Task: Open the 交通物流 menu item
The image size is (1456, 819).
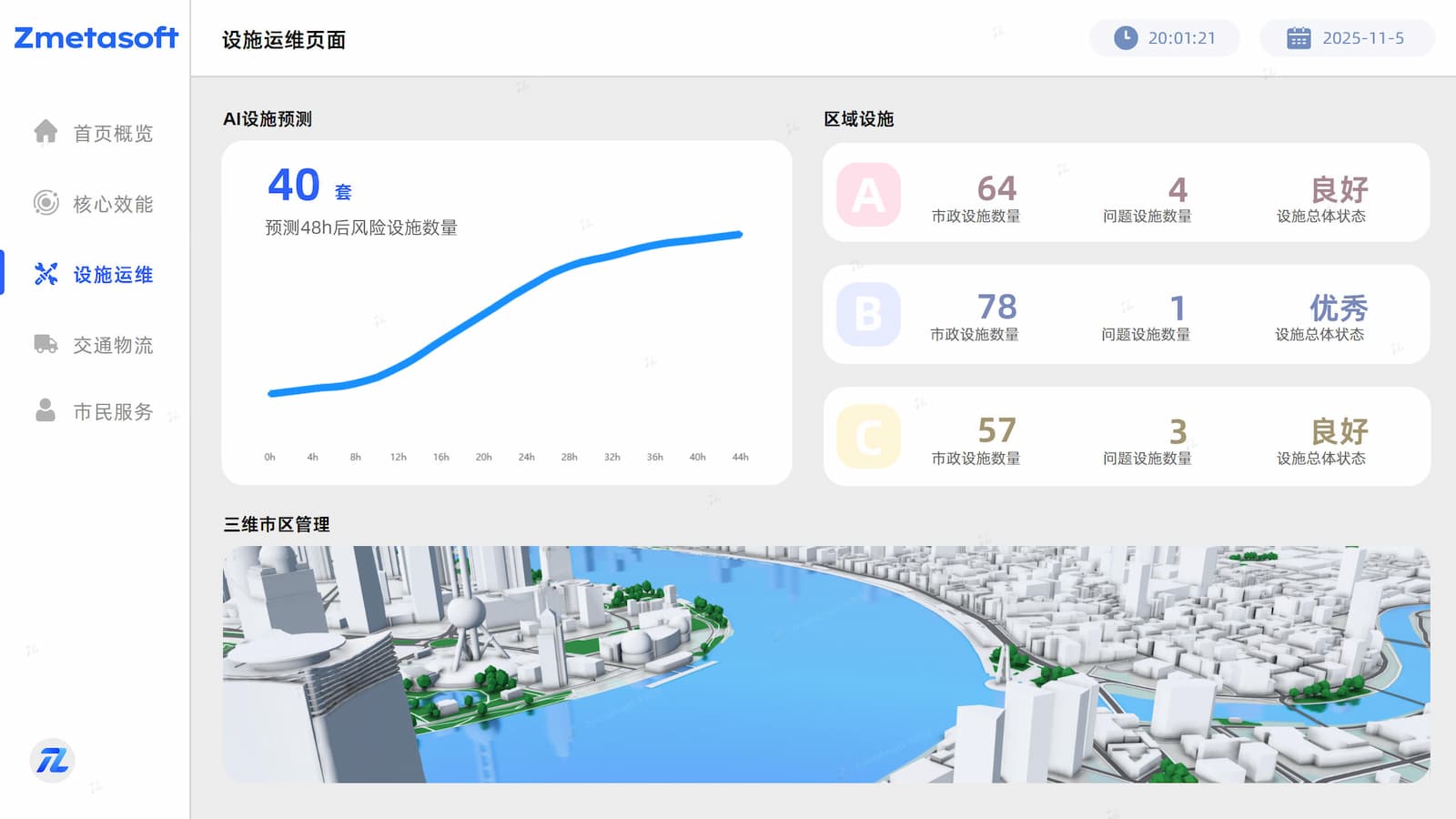Action: (113, 345)
